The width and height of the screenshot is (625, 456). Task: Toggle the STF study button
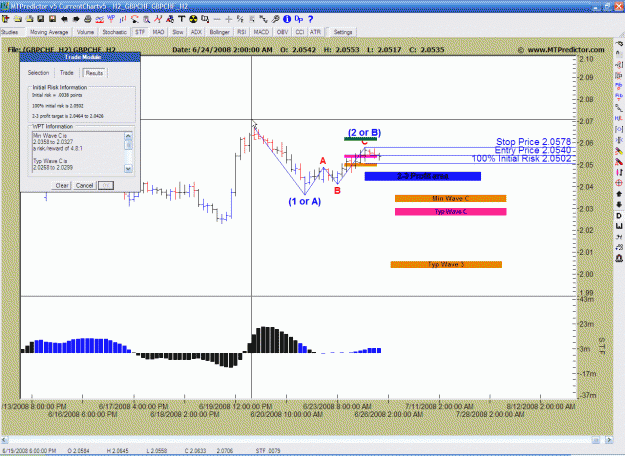[x=140, y=32]
